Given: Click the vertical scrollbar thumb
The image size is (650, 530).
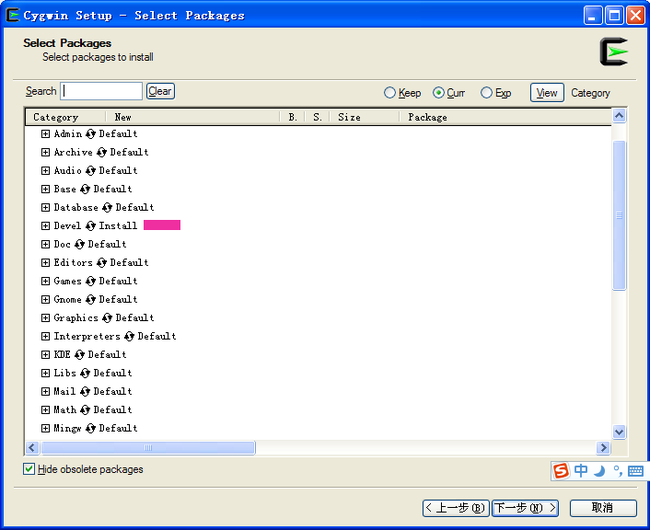Looking at the screenshot, I should coord(619,215).
